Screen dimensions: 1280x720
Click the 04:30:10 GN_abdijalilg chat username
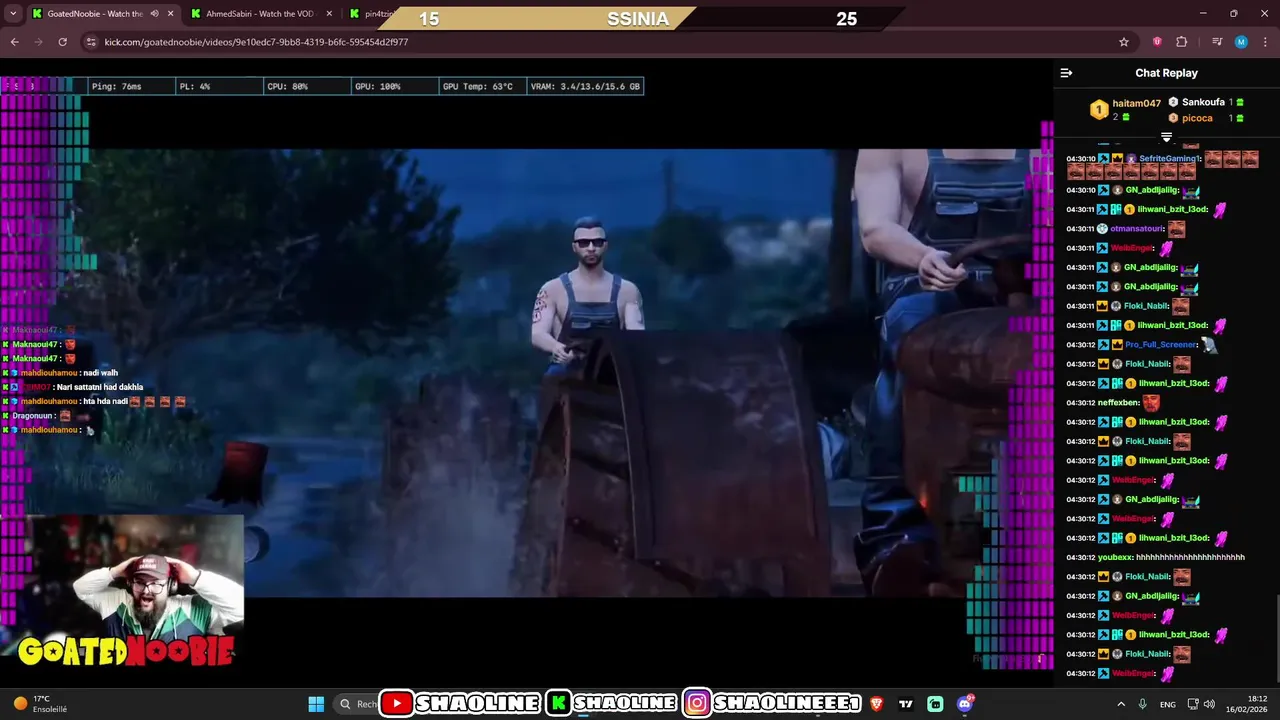[1151, 190]
